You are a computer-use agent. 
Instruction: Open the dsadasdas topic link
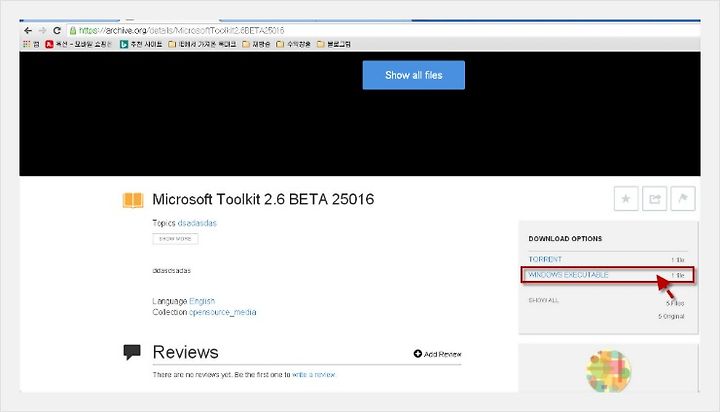tap(197, 223)
